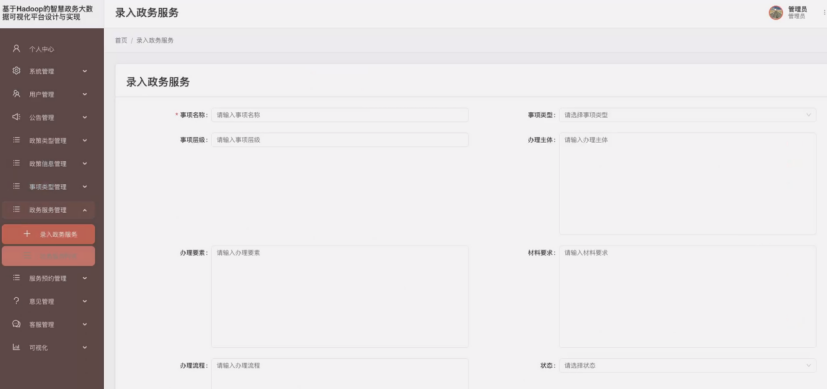Screen dimensions: 827x389
Task: Click the 事项类型管理 menu label
Action: 48,187
